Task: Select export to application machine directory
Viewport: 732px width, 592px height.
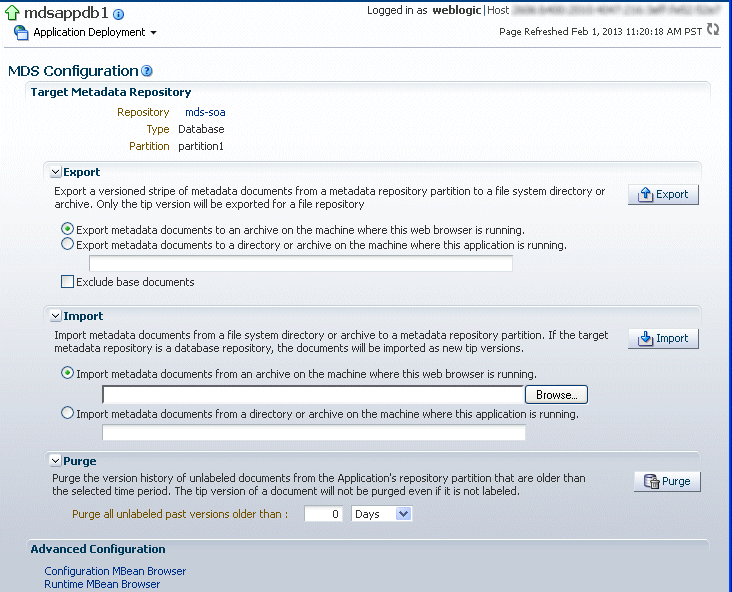Action: coord(67,244)
